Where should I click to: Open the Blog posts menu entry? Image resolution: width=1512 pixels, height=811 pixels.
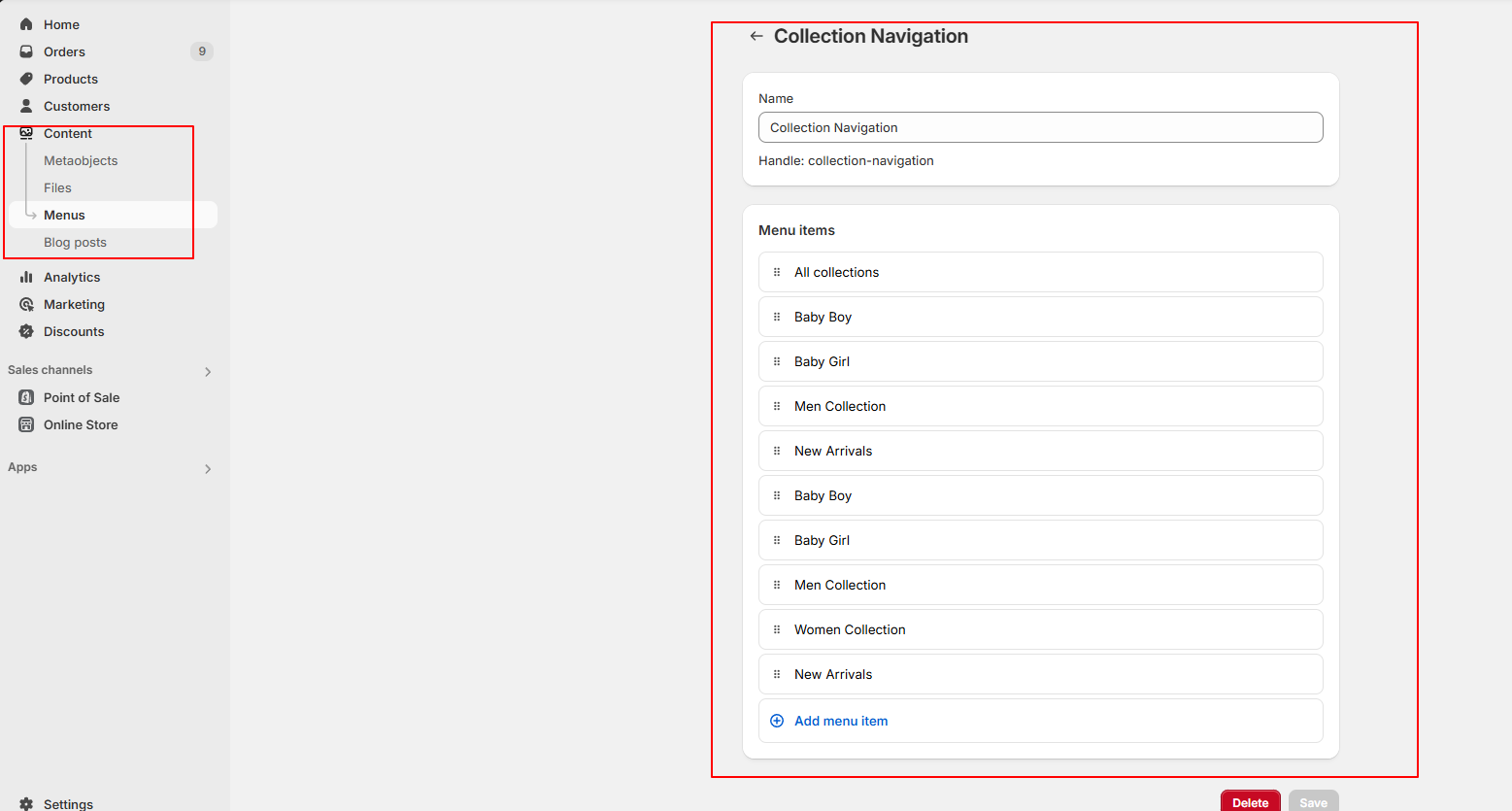(73, 242)
